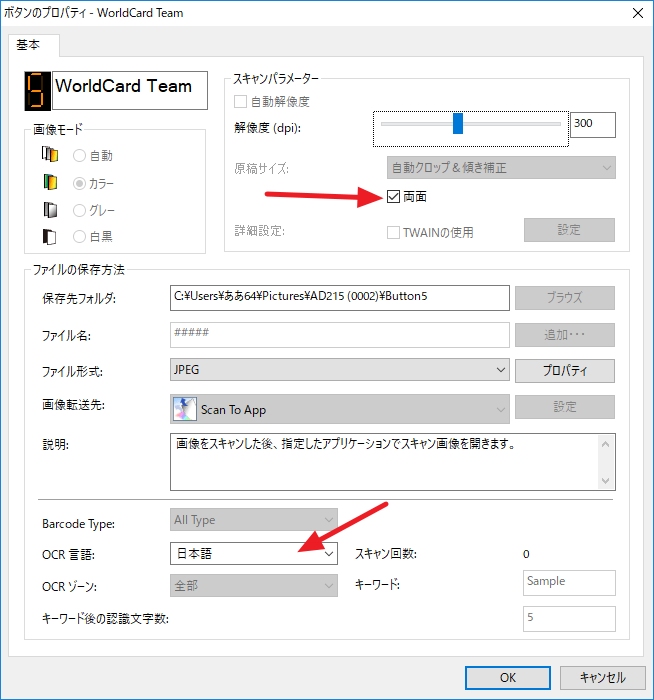Image resolution: width=654 pixels, height=700 pixels.
Task: Click the 保存先フォルダ path field
Action: click(x=340, y=297)
